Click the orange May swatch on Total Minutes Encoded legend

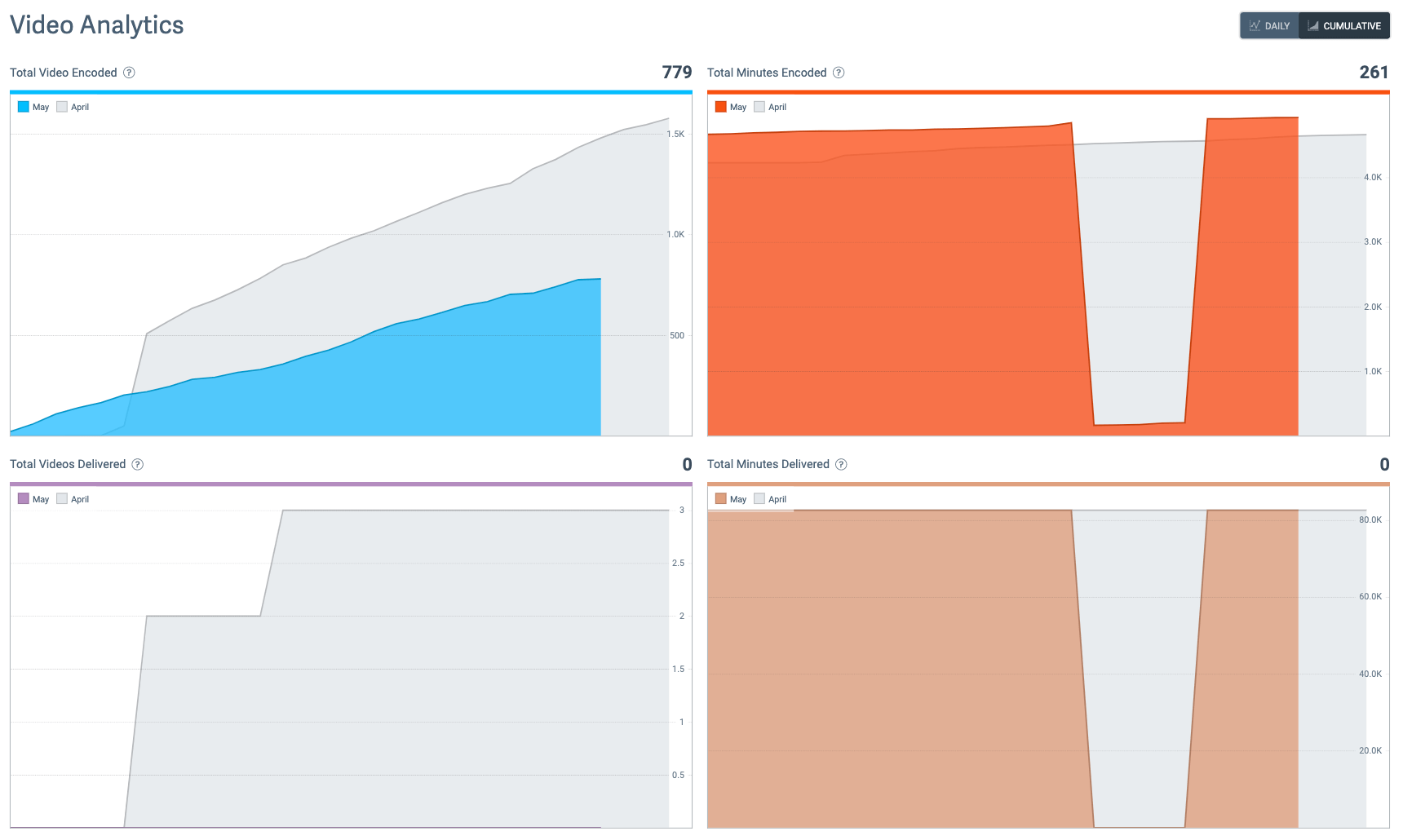(721, 106)
